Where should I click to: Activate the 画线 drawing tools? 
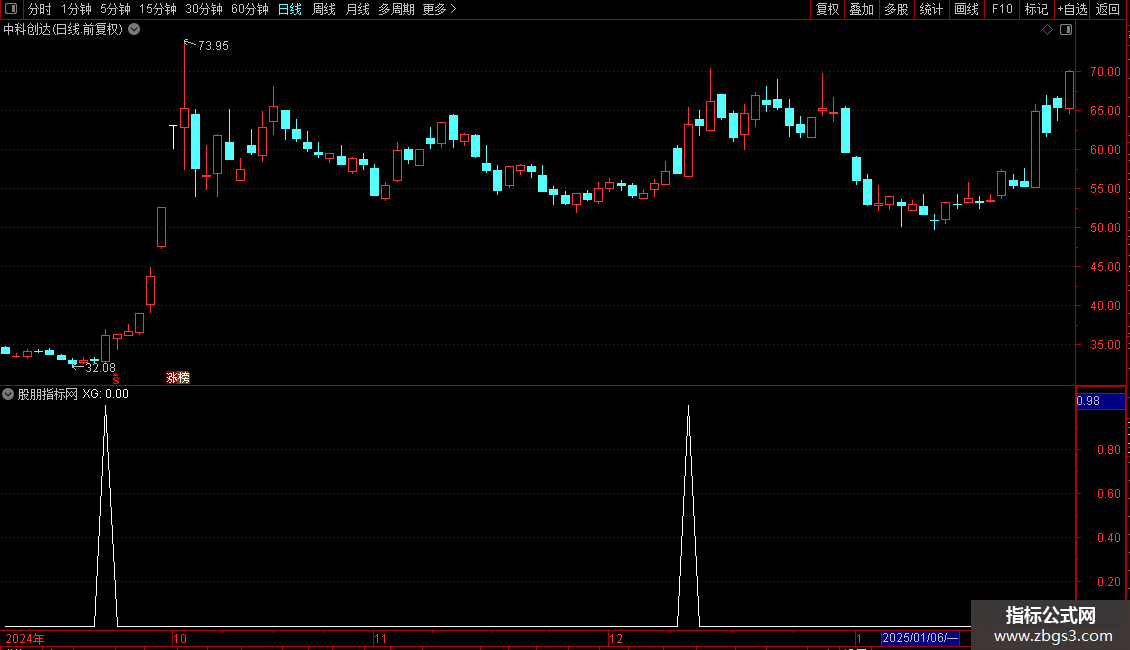[x=966, y=9]
